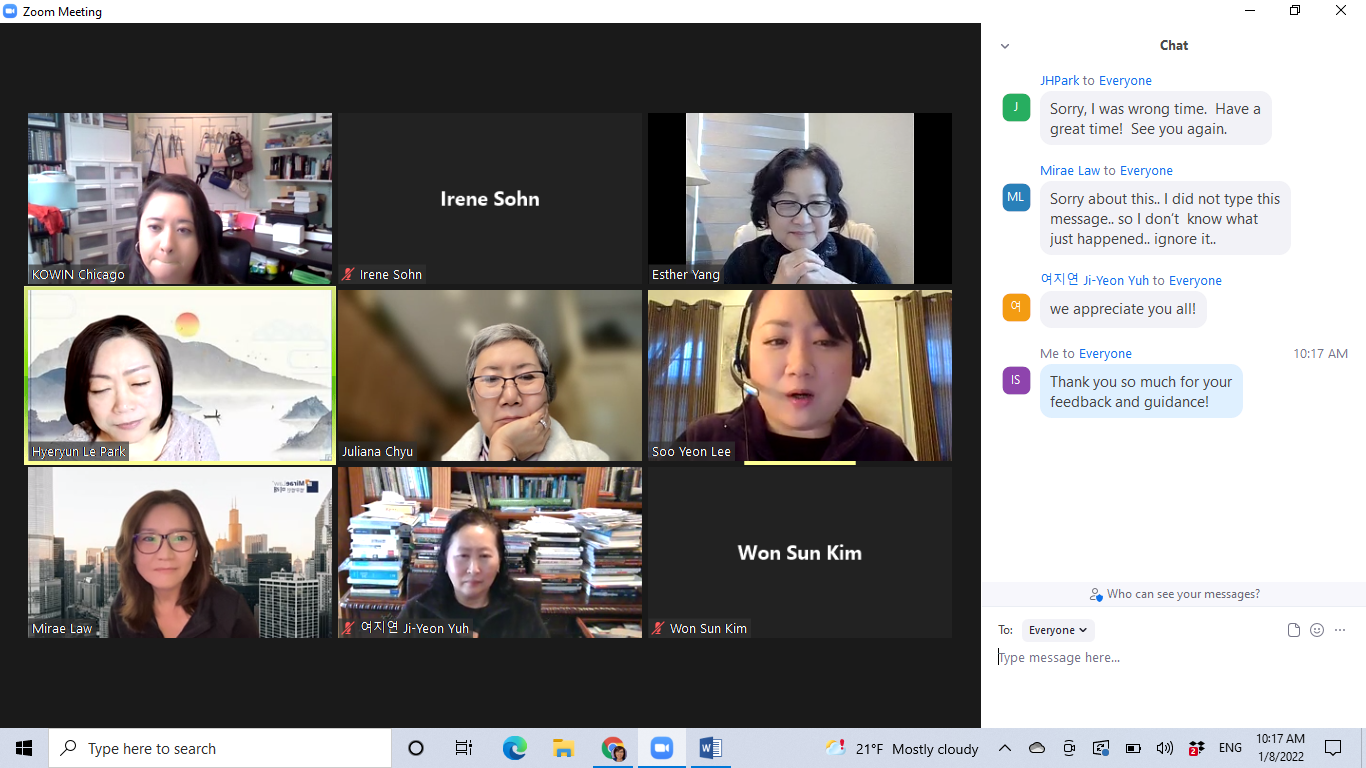
Task: Click the volume speaker tray icon
Action: [1164, 748]
